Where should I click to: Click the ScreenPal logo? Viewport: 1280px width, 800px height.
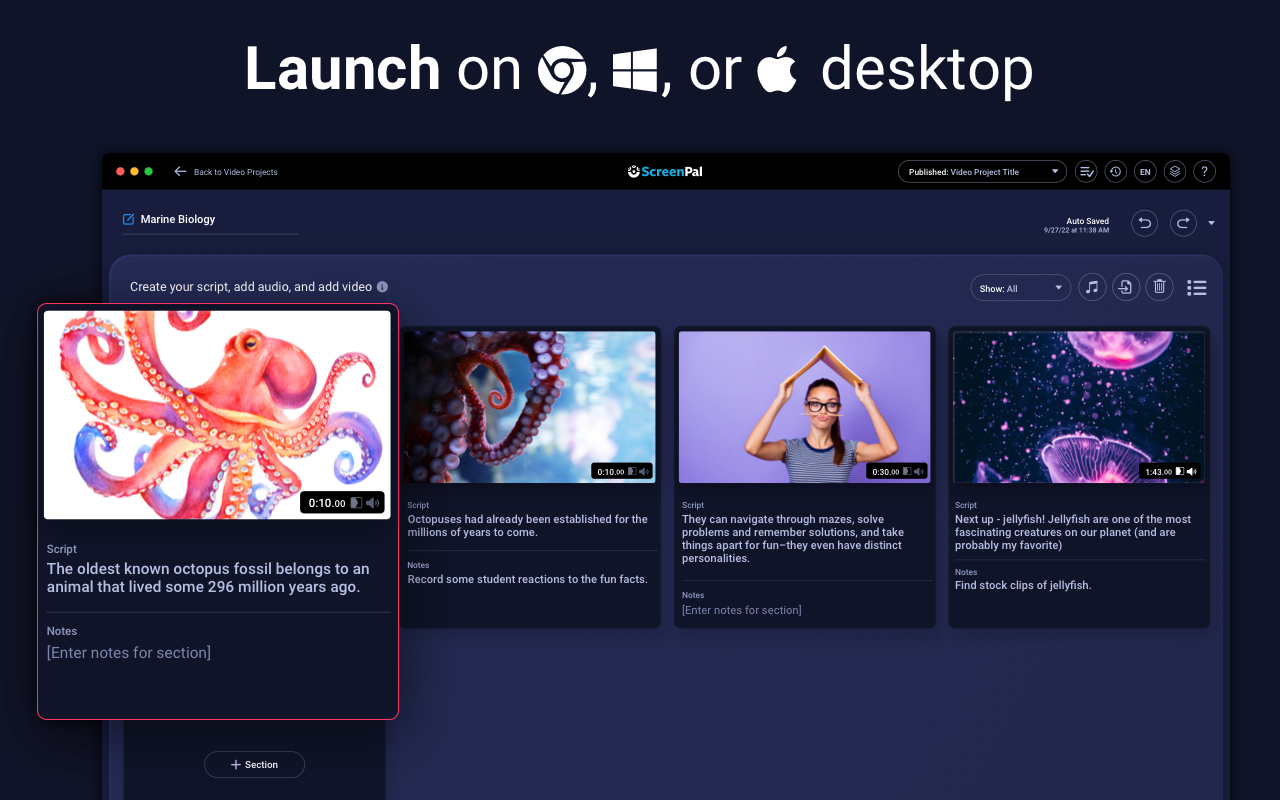(x=664, y=171)
